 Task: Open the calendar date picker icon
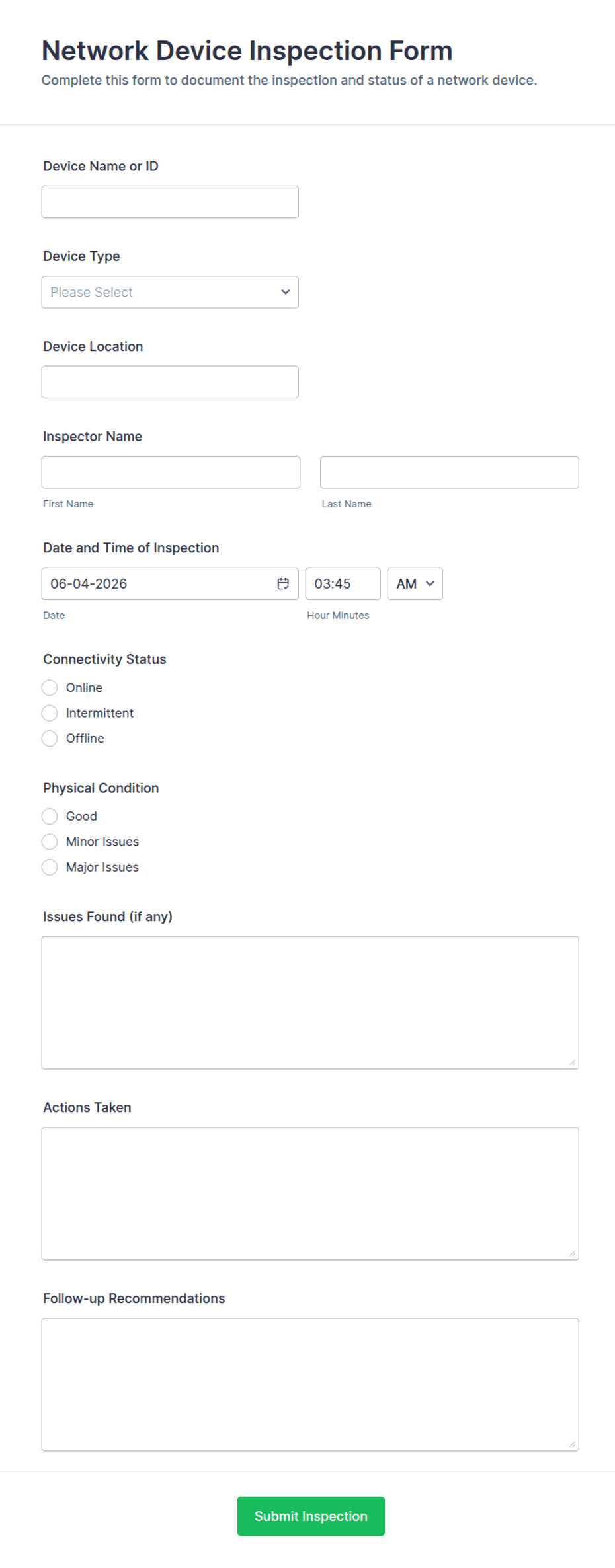283,583
